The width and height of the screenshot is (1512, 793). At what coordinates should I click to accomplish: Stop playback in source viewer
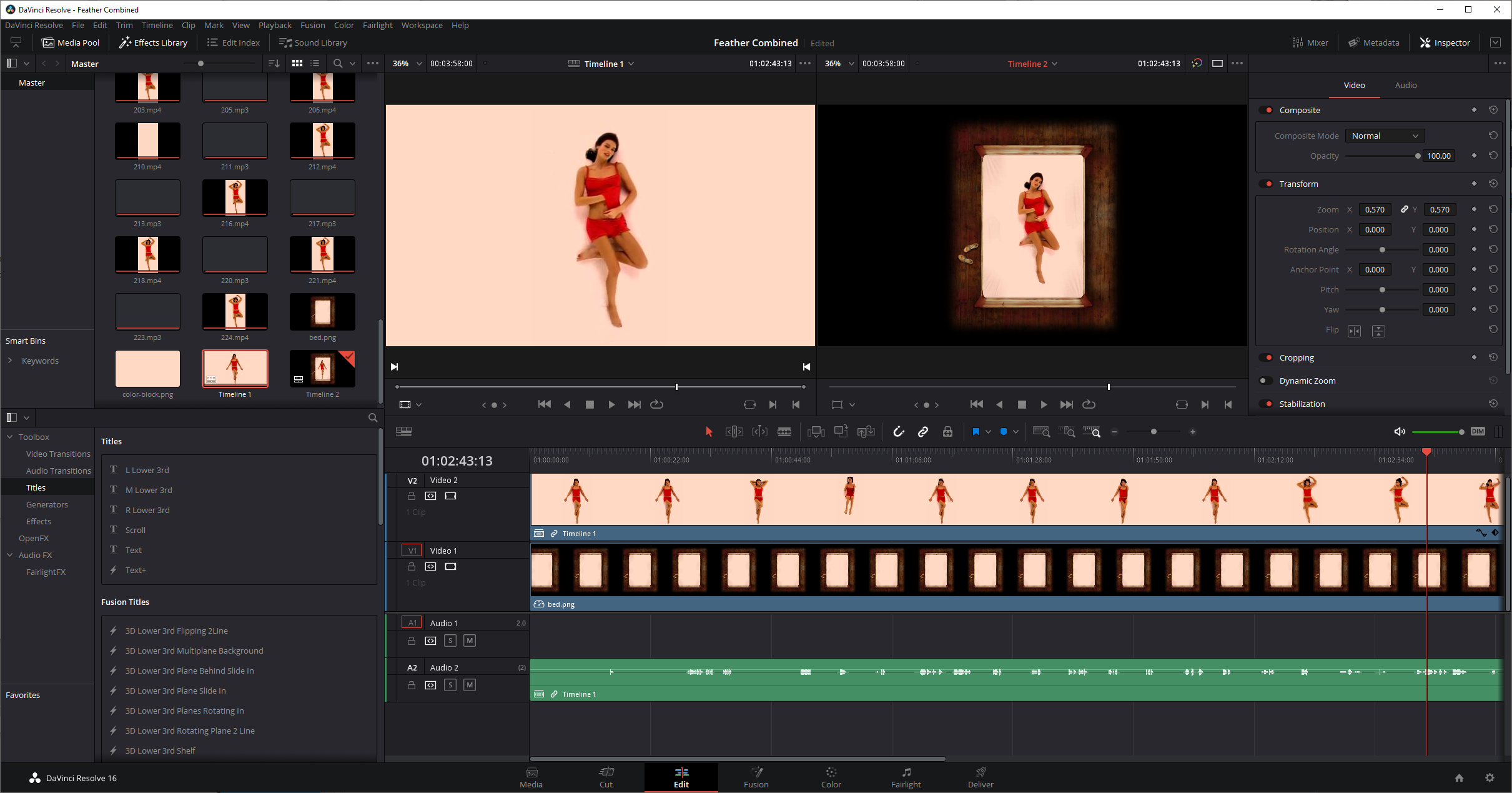point(590,404)
